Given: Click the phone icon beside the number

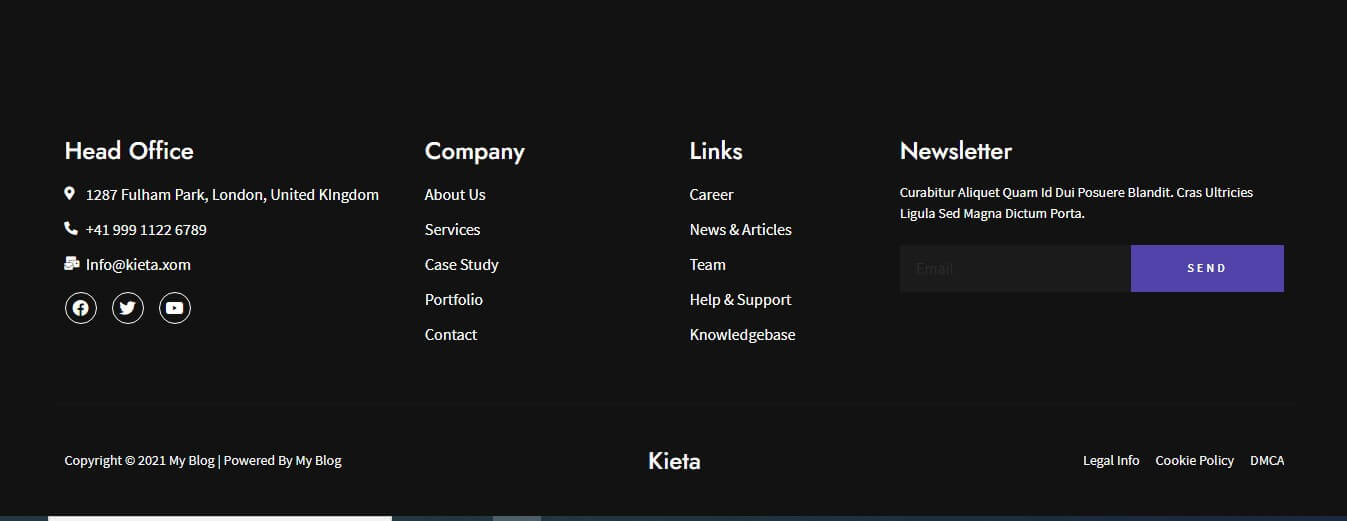Looking at the screenshot, I should [x=71, y=228].
